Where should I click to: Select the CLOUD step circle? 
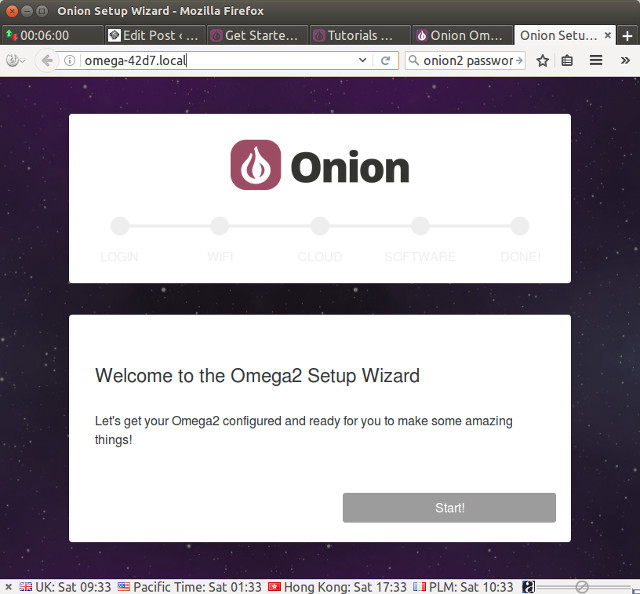tap(320, 226)
